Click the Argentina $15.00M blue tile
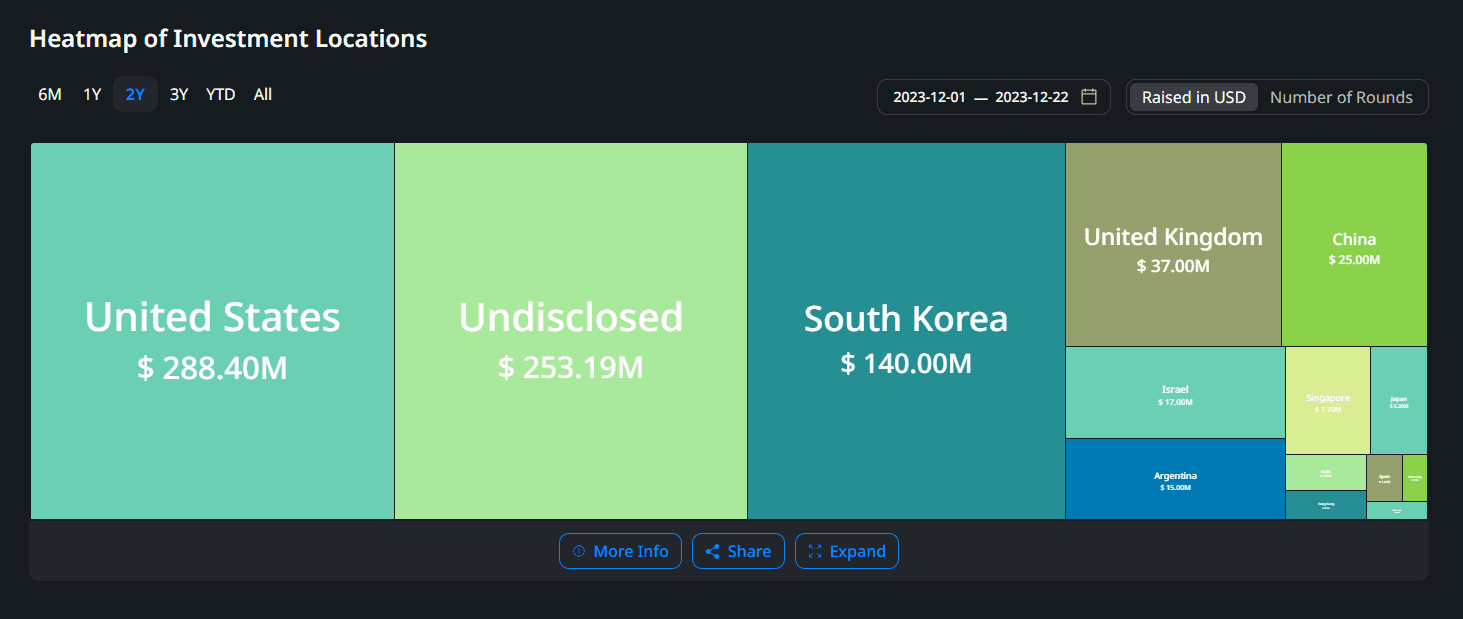Image resolution: width=1463 pixels, height=619 pixels. [1176, 480]
